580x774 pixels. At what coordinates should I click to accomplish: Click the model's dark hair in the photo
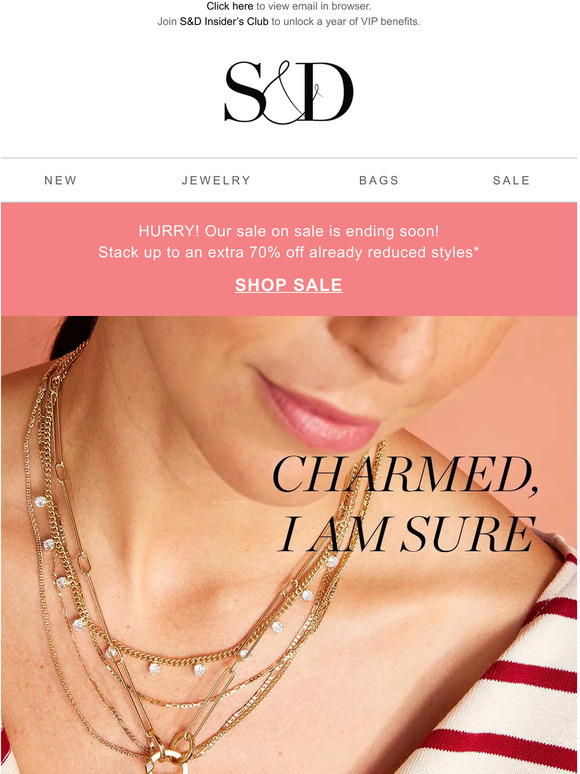click(x=73, y=336)
